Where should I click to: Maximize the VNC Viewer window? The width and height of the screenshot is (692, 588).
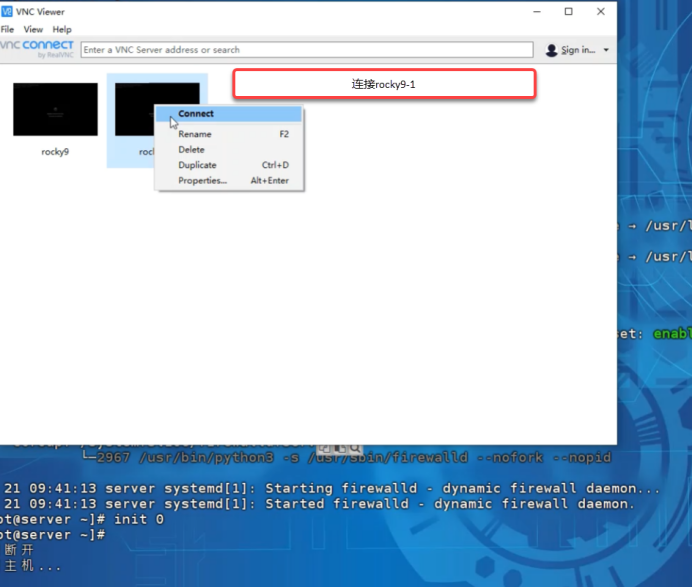[x=568, y=12]
